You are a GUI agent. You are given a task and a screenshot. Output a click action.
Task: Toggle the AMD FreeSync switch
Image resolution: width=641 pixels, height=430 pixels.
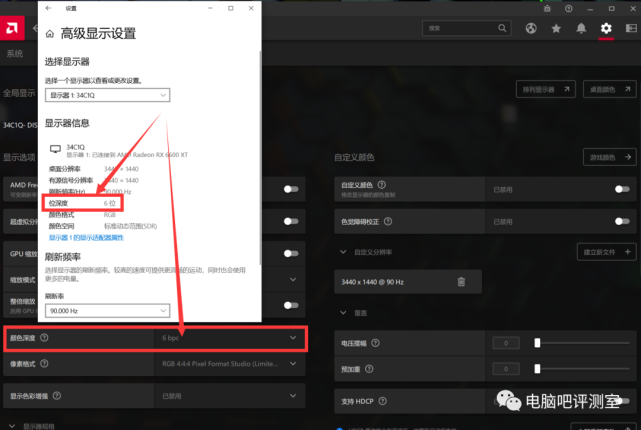click(291, 189)
